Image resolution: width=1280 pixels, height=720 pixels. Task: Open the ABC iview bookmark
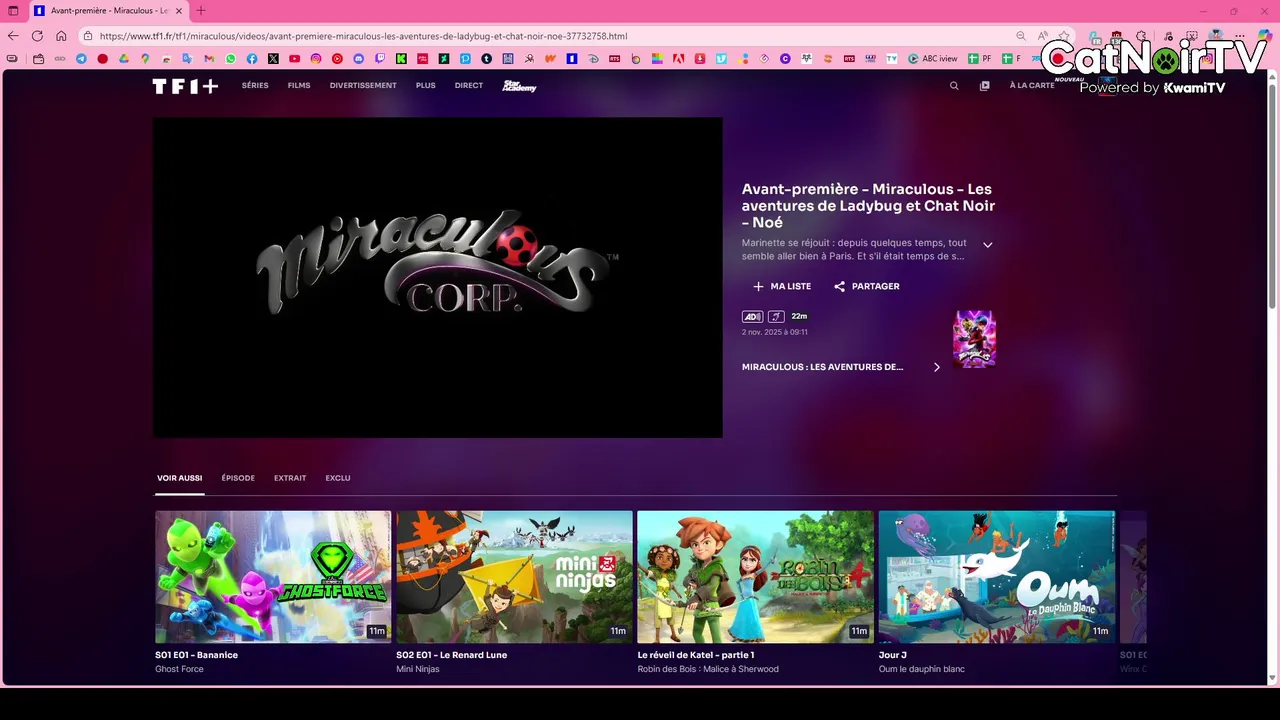pyautogui.click(x=933, y=59)
